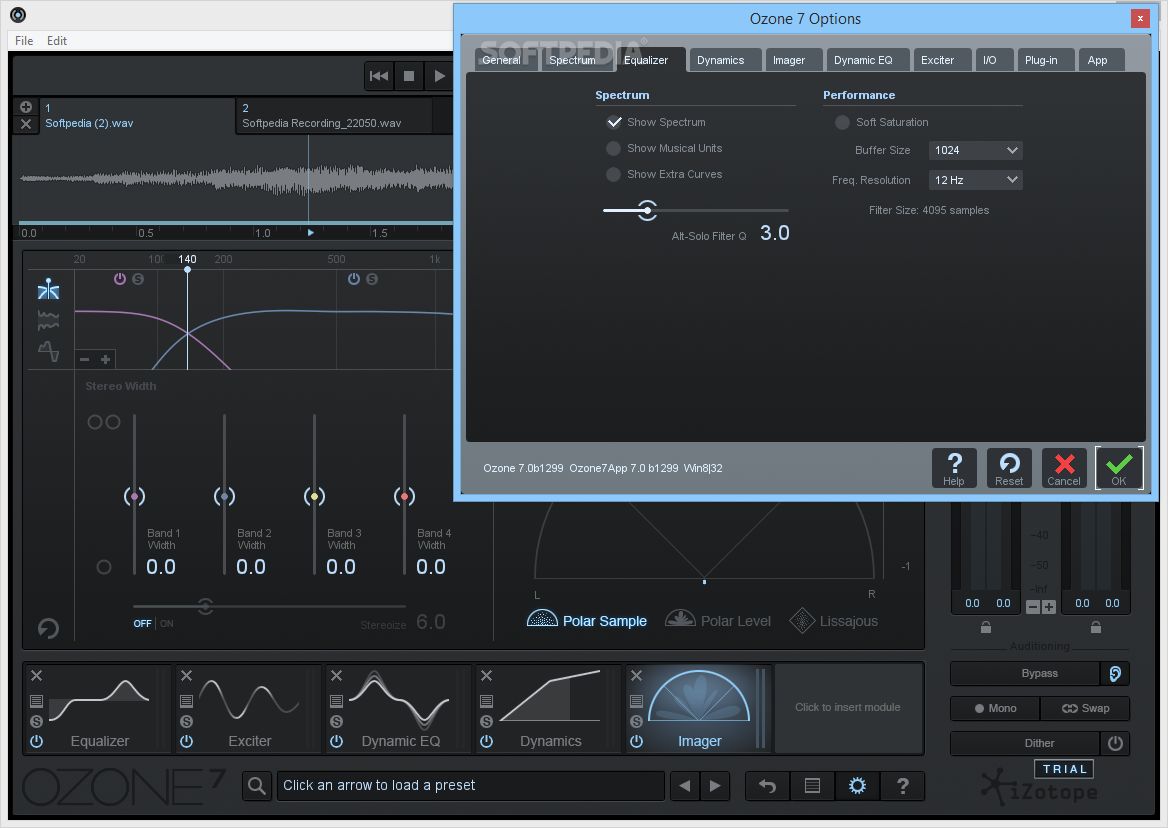Click the undo history arrow icon

pos(767,786)
